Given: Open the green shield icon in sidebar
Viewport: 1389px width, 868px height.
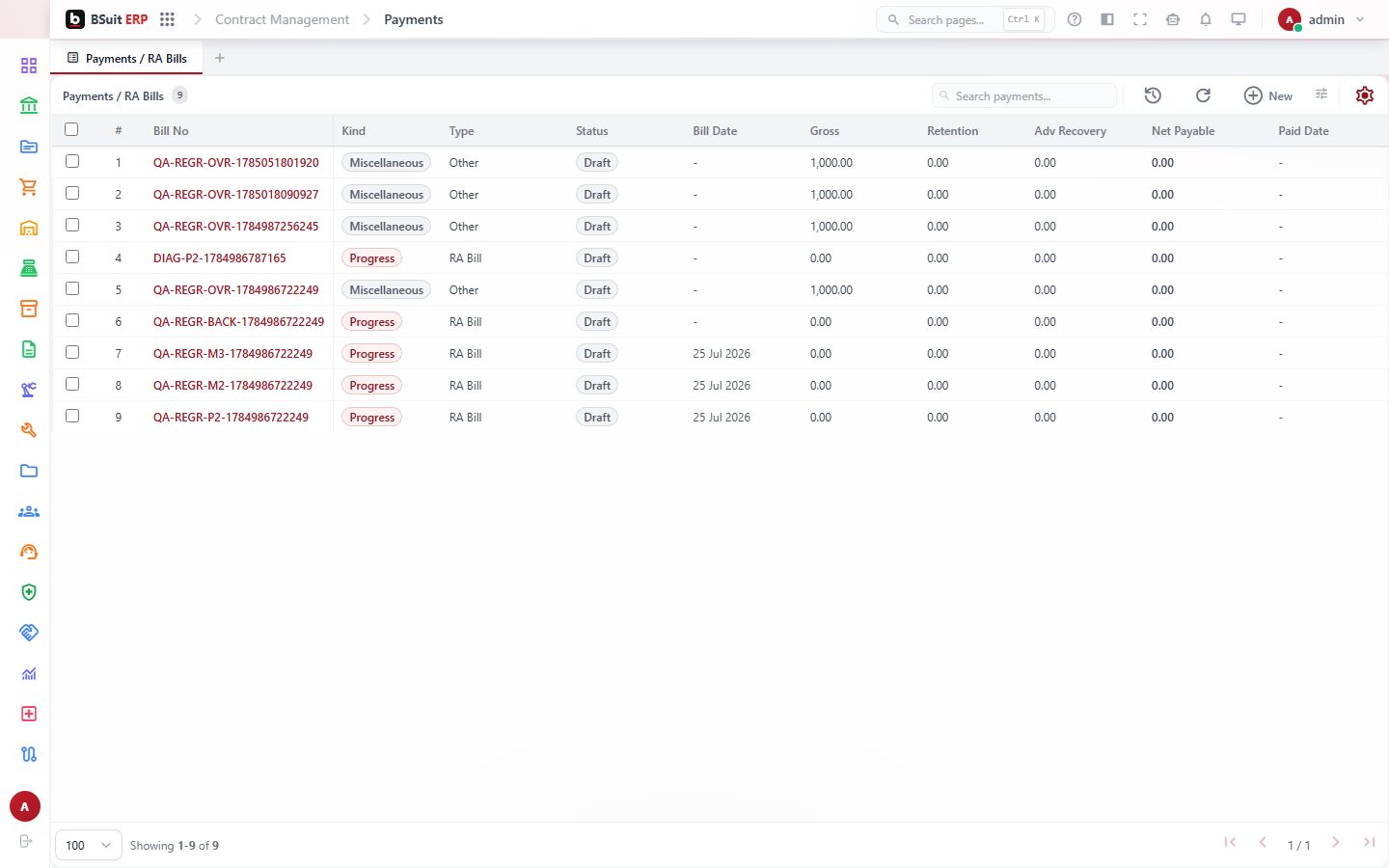Looking at the screenshot, I should tap(29, 592).
